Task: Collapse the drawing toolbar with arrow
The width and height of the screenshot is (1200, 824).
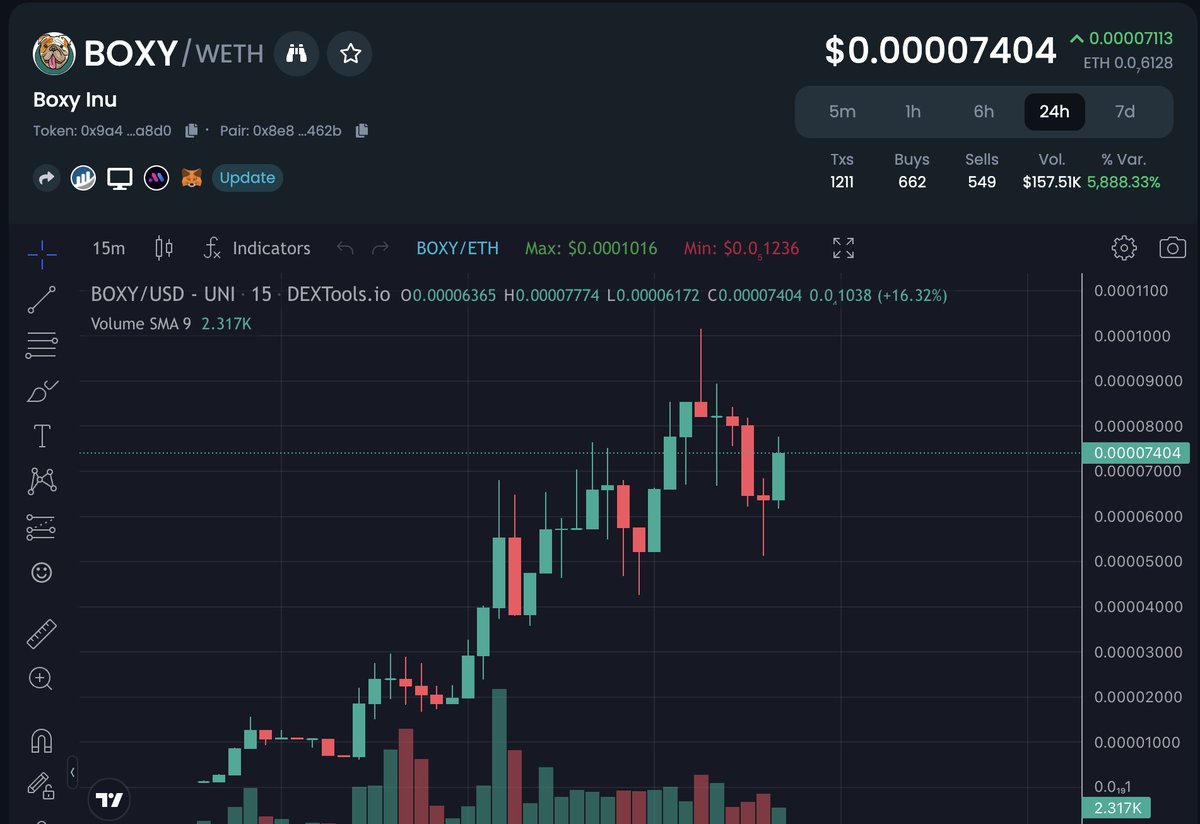Action: click(x=73, y=772)
